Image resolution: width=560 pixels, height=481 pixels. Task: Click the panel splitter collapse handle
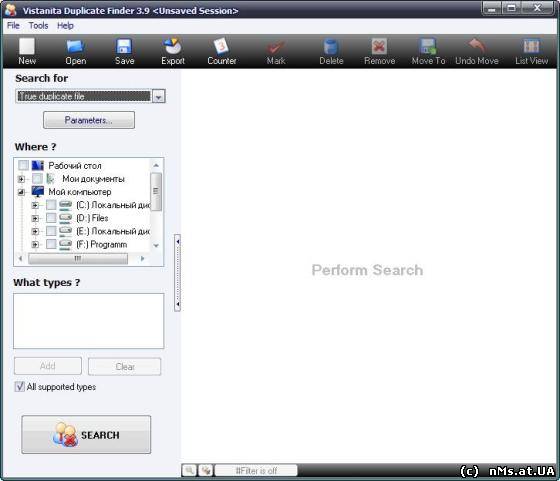point(177,272)
